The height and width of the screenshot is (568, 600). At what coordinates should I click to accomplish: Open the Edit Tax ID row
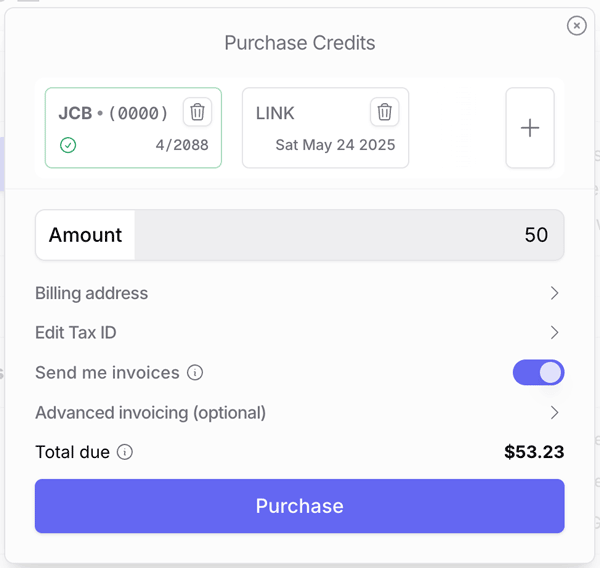tap(300, 333)
